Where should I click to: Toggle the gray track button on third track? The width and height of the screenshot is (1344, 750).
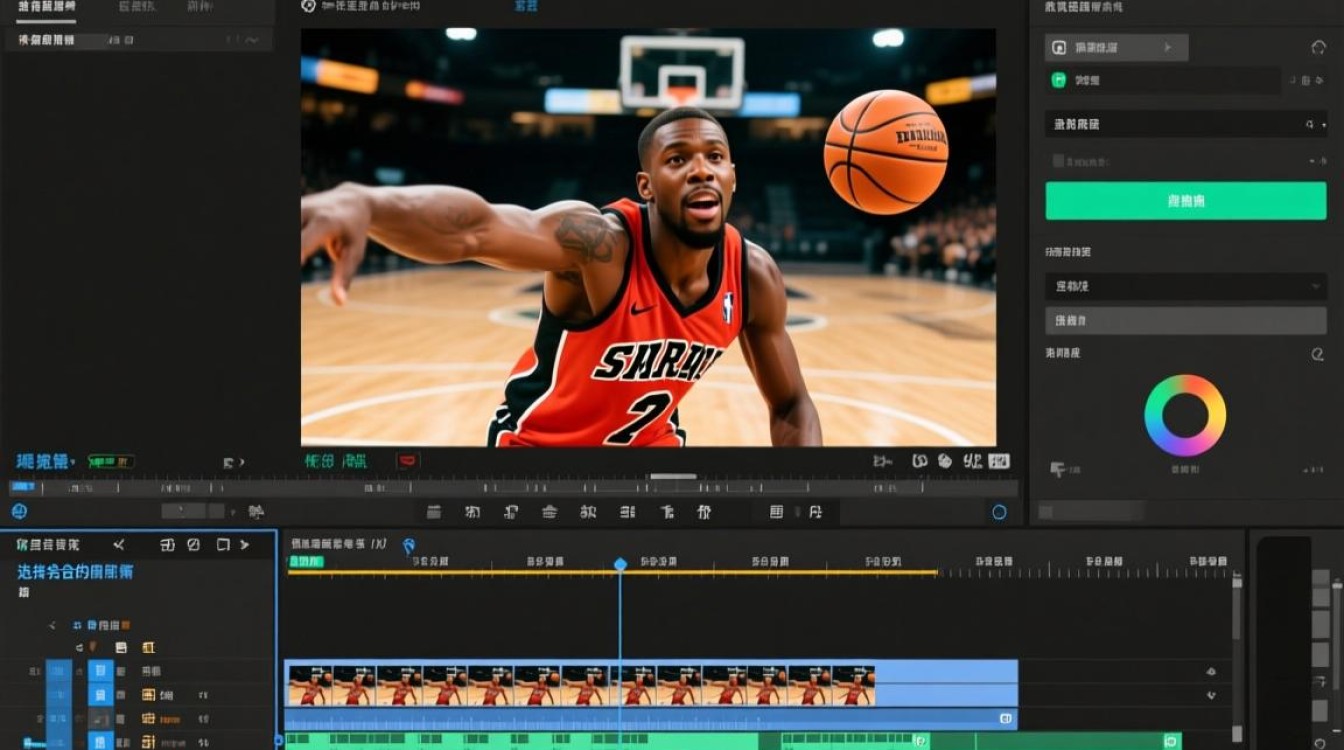(101, 718)
